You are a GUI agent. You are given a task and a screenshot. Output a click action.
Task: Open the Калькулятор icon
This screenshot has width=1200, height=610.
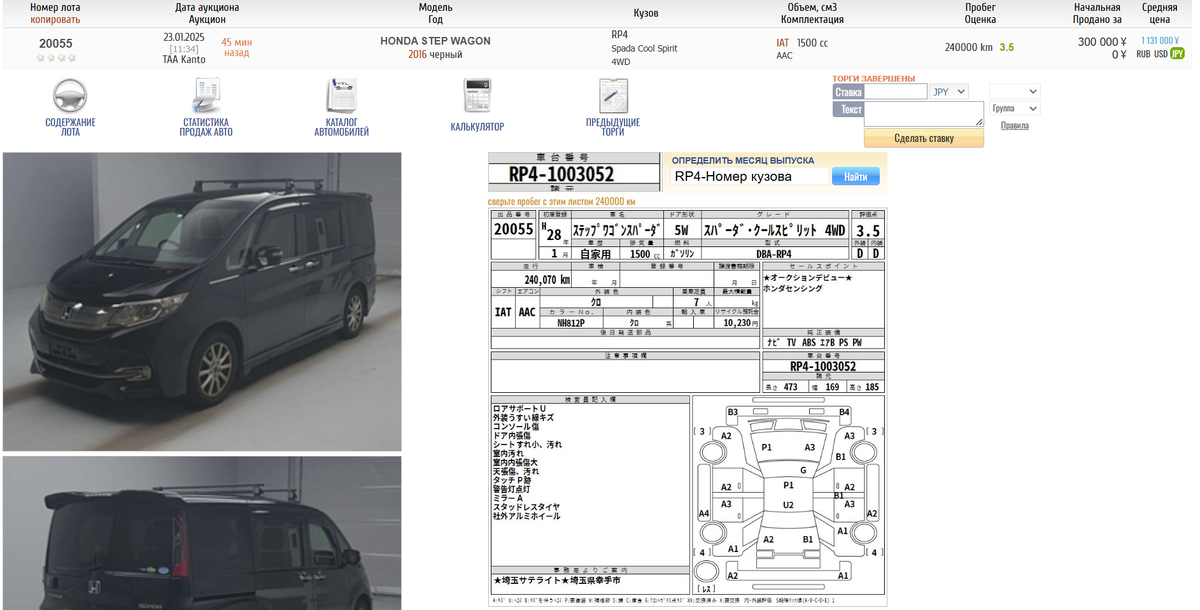(x=477, y=96)
